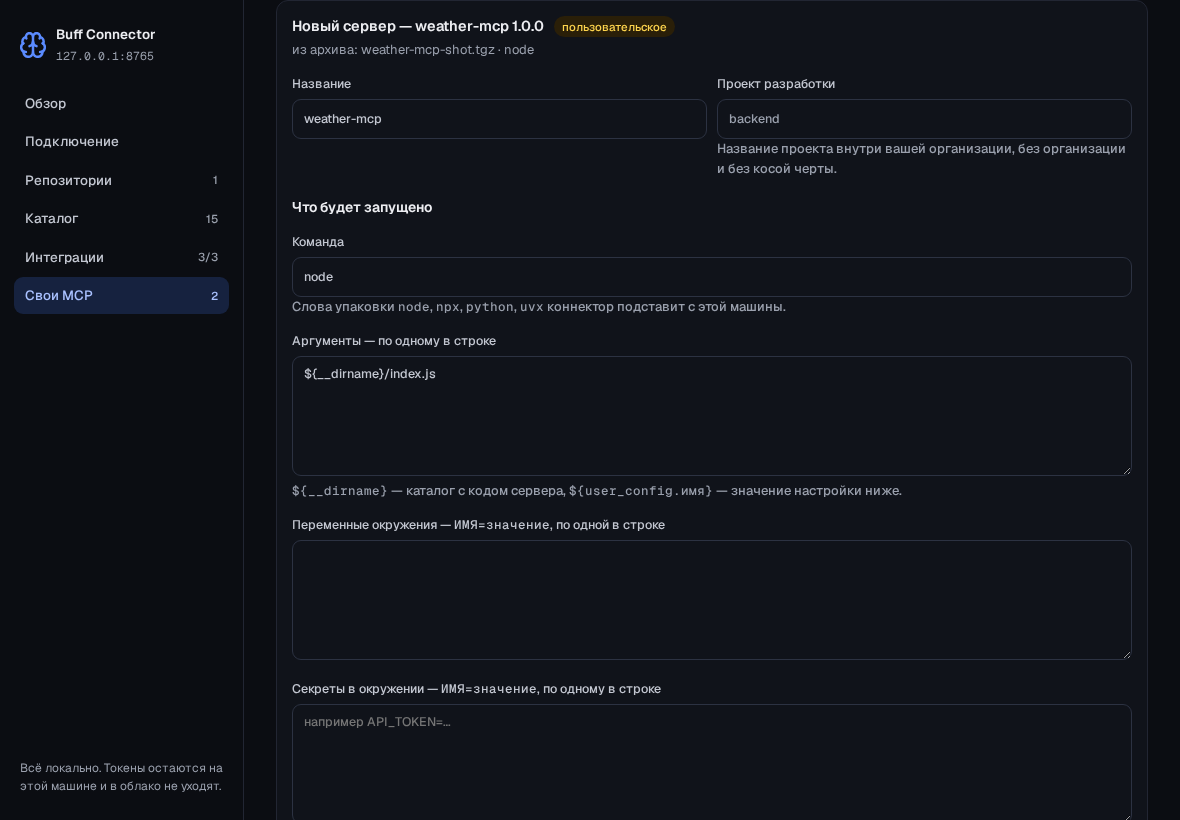The width and height of the screenshot is (1180, 820).
Task: Click the 127.0.0.1:8765 address text
Action: tap(105, 56)
